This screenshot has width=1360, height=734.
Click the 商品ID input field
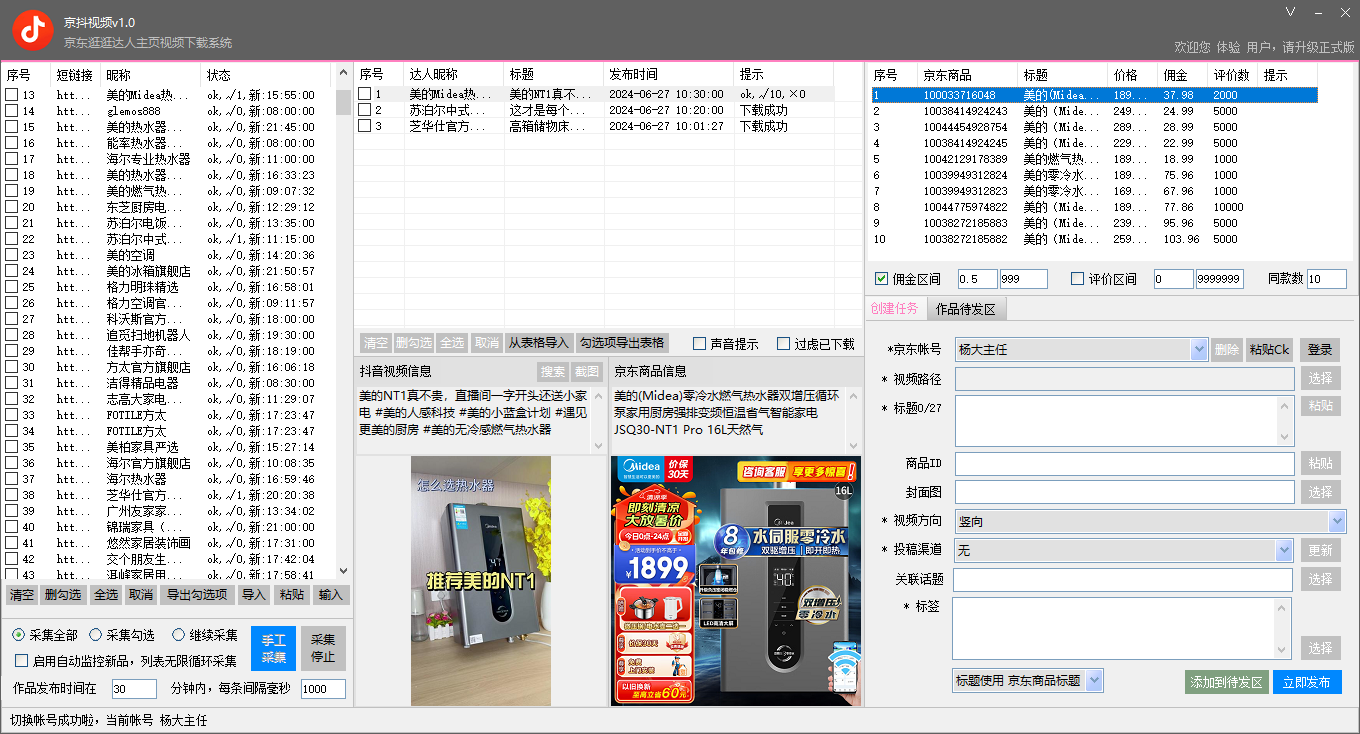(1124, 463)
